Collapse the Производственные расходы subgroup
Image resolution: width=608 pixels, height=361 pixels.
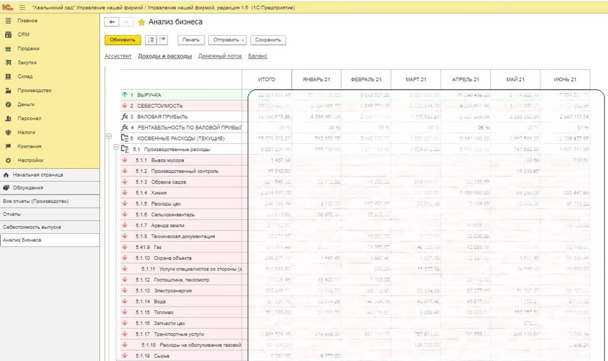click(x=116, y=147)
